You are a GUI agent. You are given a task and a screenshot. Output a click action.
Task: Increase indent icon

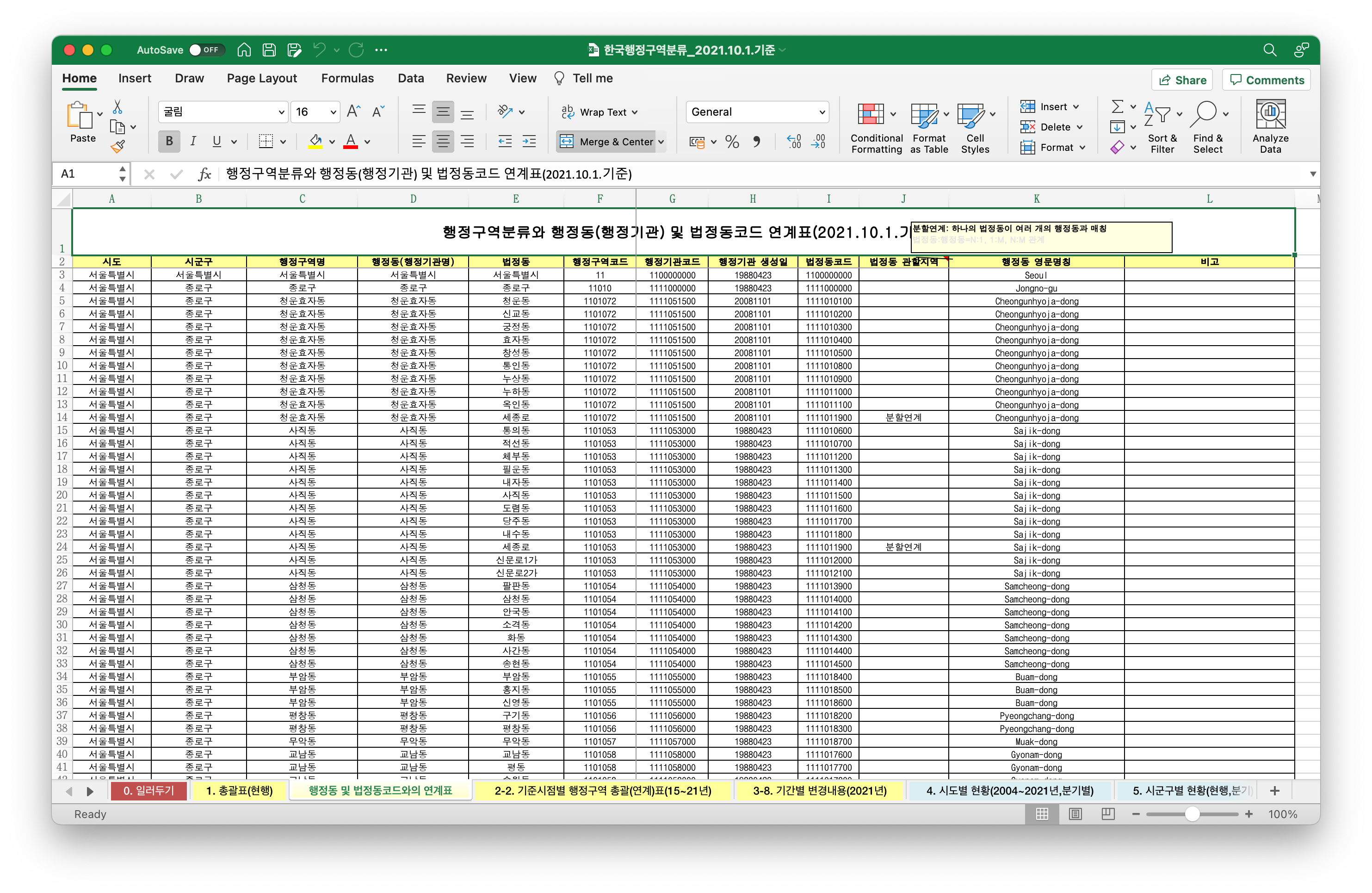pos(529,141)
